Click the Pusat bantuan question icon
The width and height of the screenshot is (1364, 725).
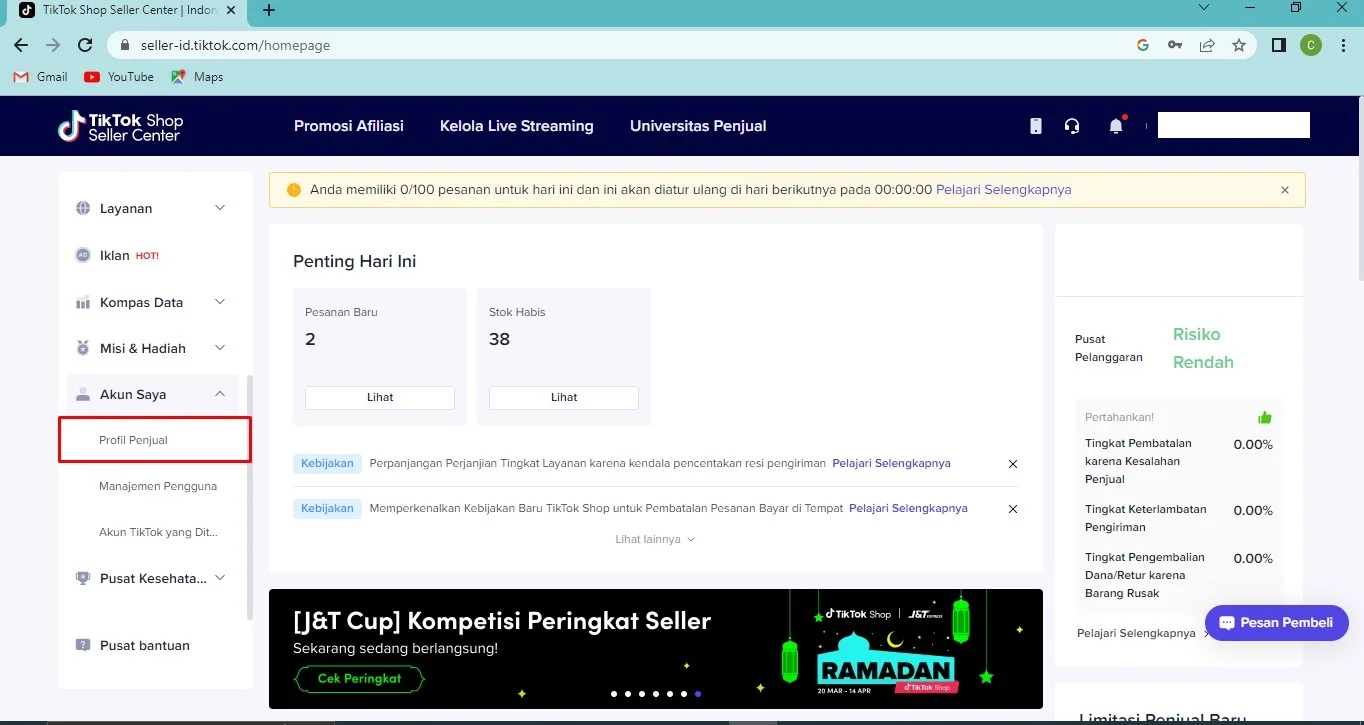tap(83, 645)
